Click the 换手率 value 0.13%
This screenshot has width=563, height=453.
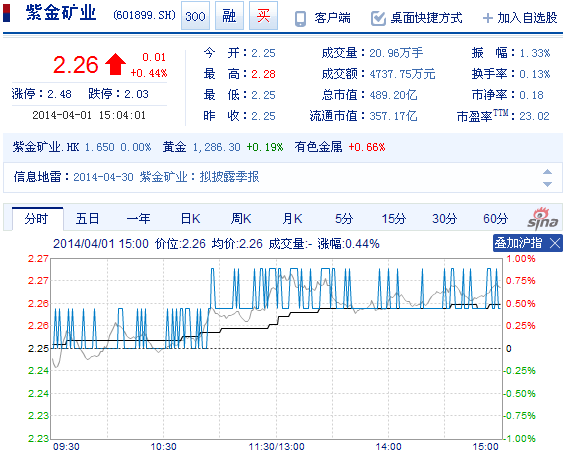535,74
